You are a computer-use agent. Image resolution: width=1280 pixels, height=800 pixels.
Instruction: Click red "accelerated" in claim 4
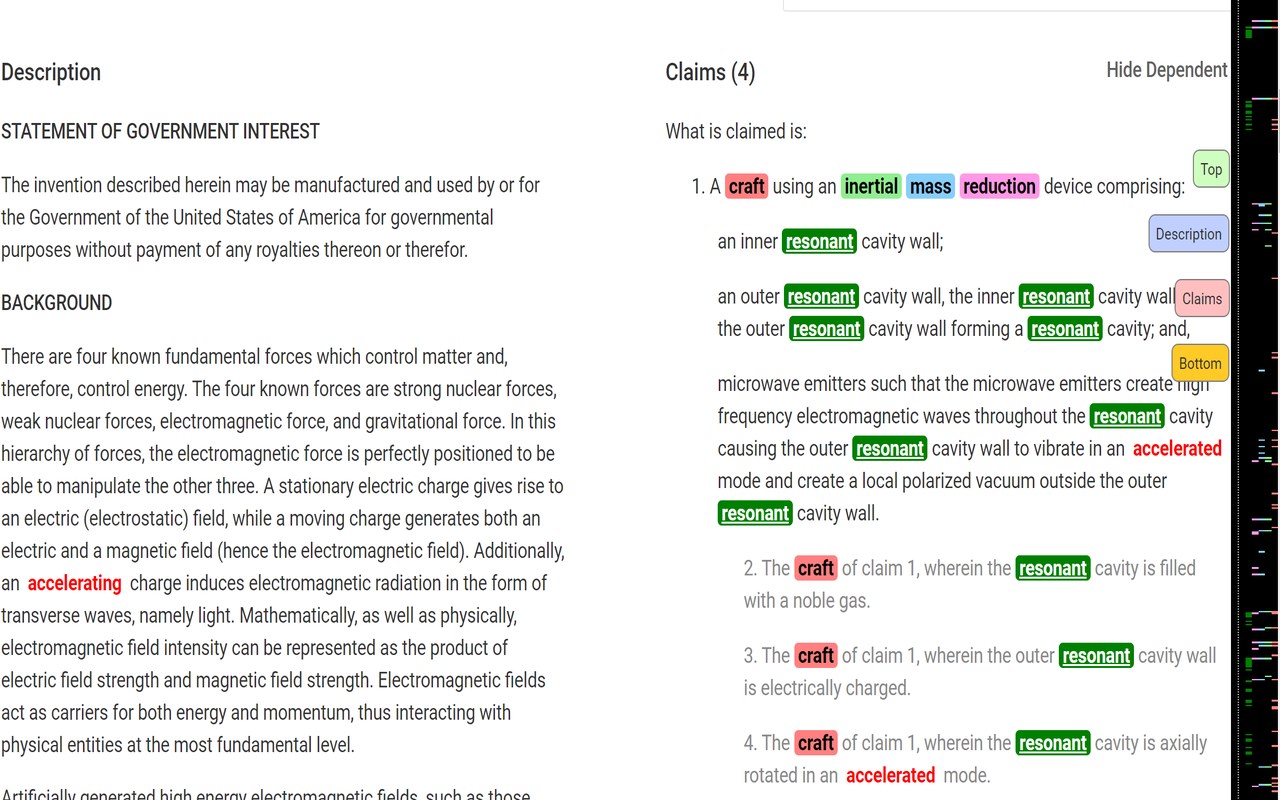[890, 775]
